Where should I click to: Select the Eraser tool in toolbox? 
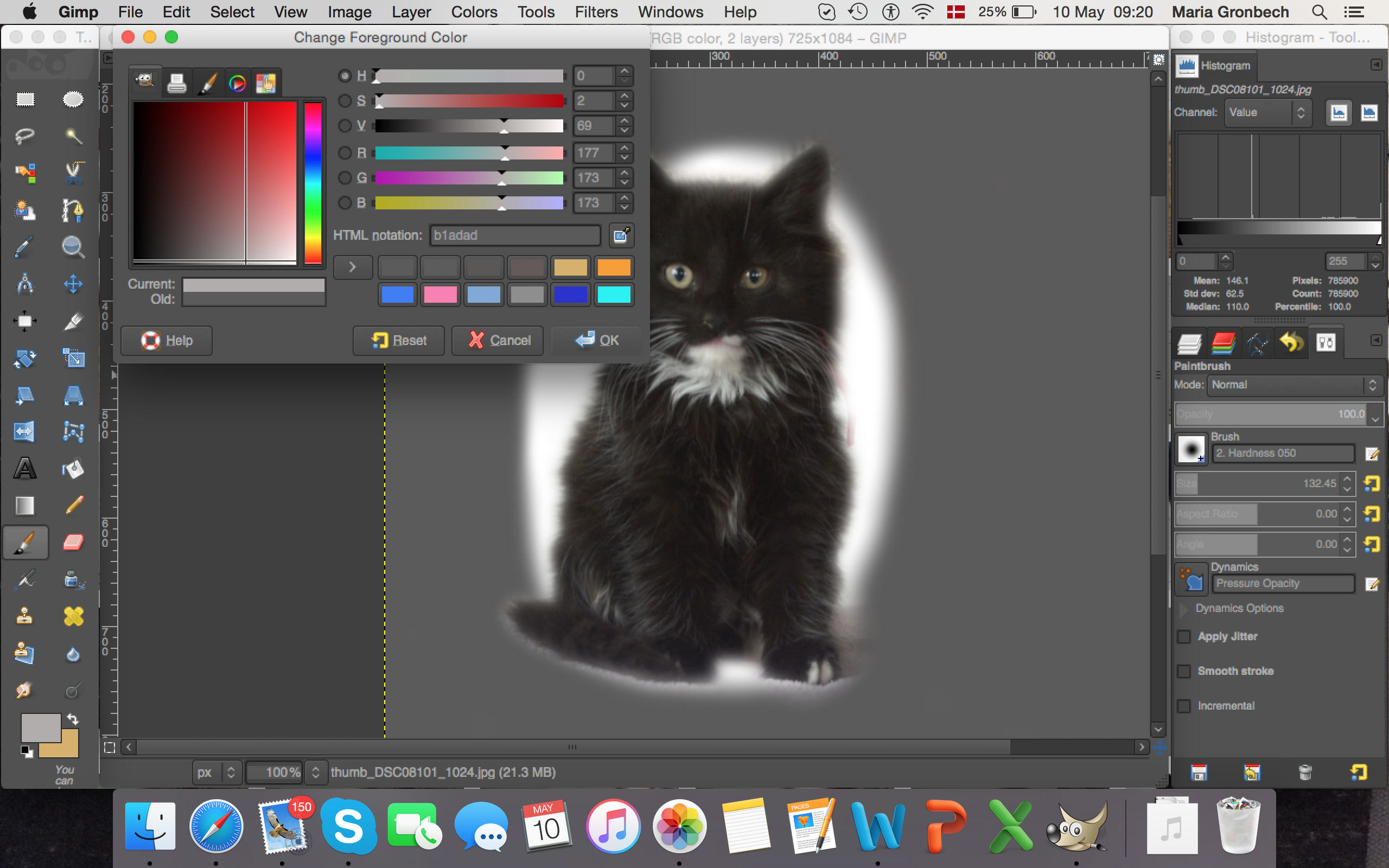(73, 542)
